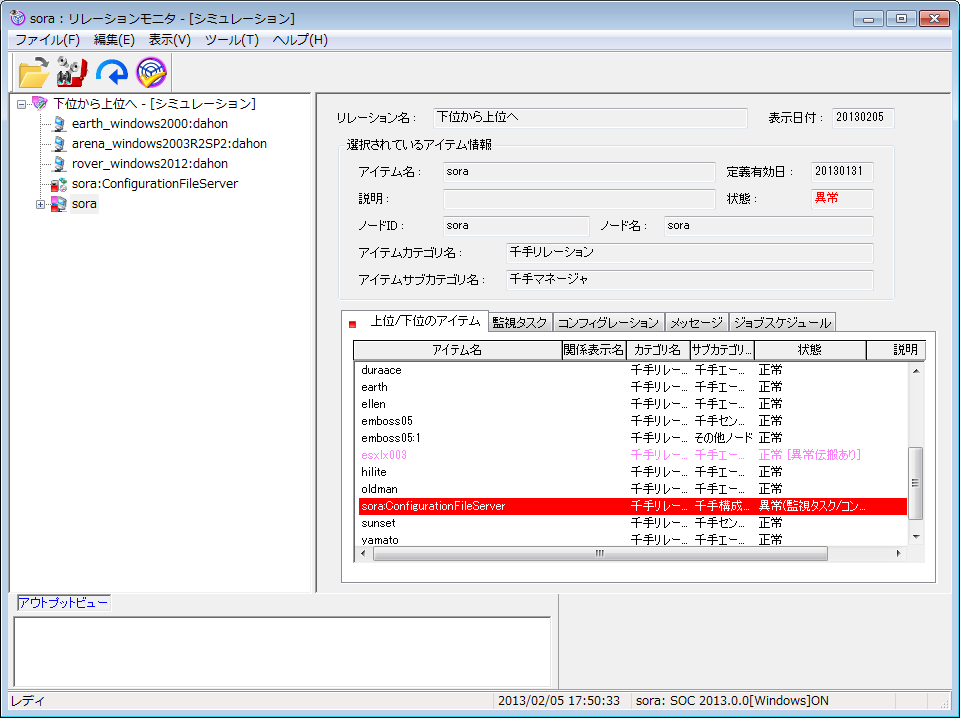Switch to the メッセージ tab
This screenshot has width=960, height=718.
point(697,323)
